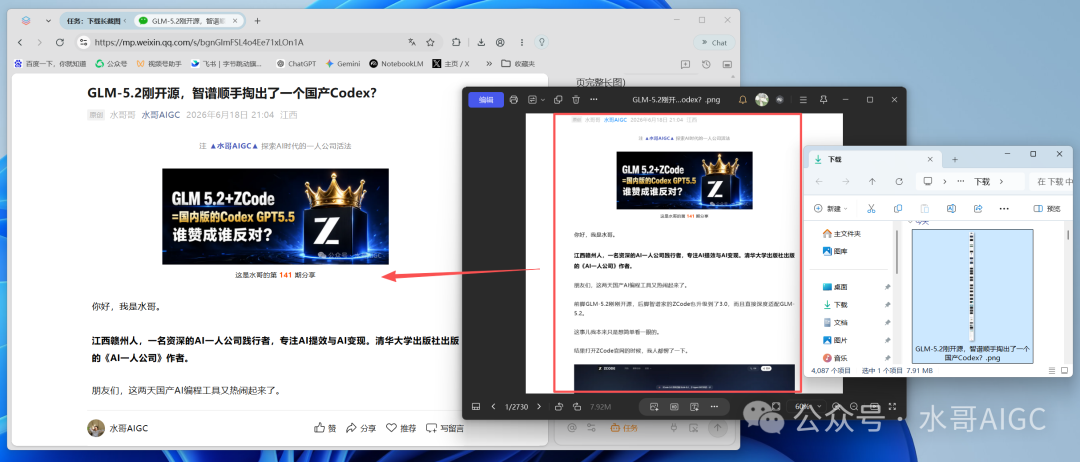The height and width of the screenshot is (462, 1080).
Task: Click the HD enhance icon in viewer
Action: 674,406
